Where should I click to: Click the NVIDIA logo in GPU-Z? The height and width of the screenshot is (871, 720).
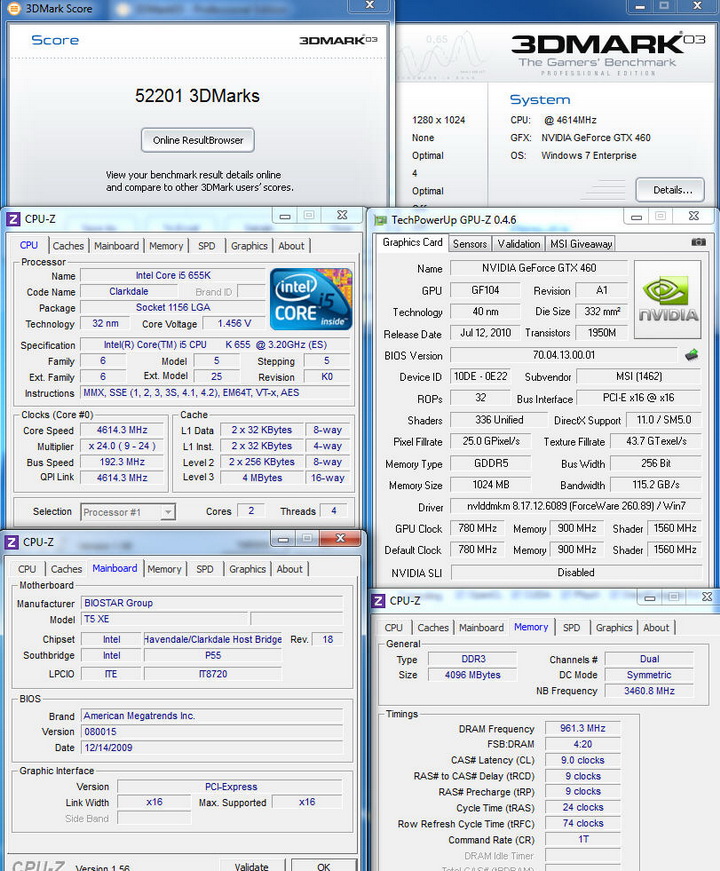pyautogui.click(x=667, y=300)
